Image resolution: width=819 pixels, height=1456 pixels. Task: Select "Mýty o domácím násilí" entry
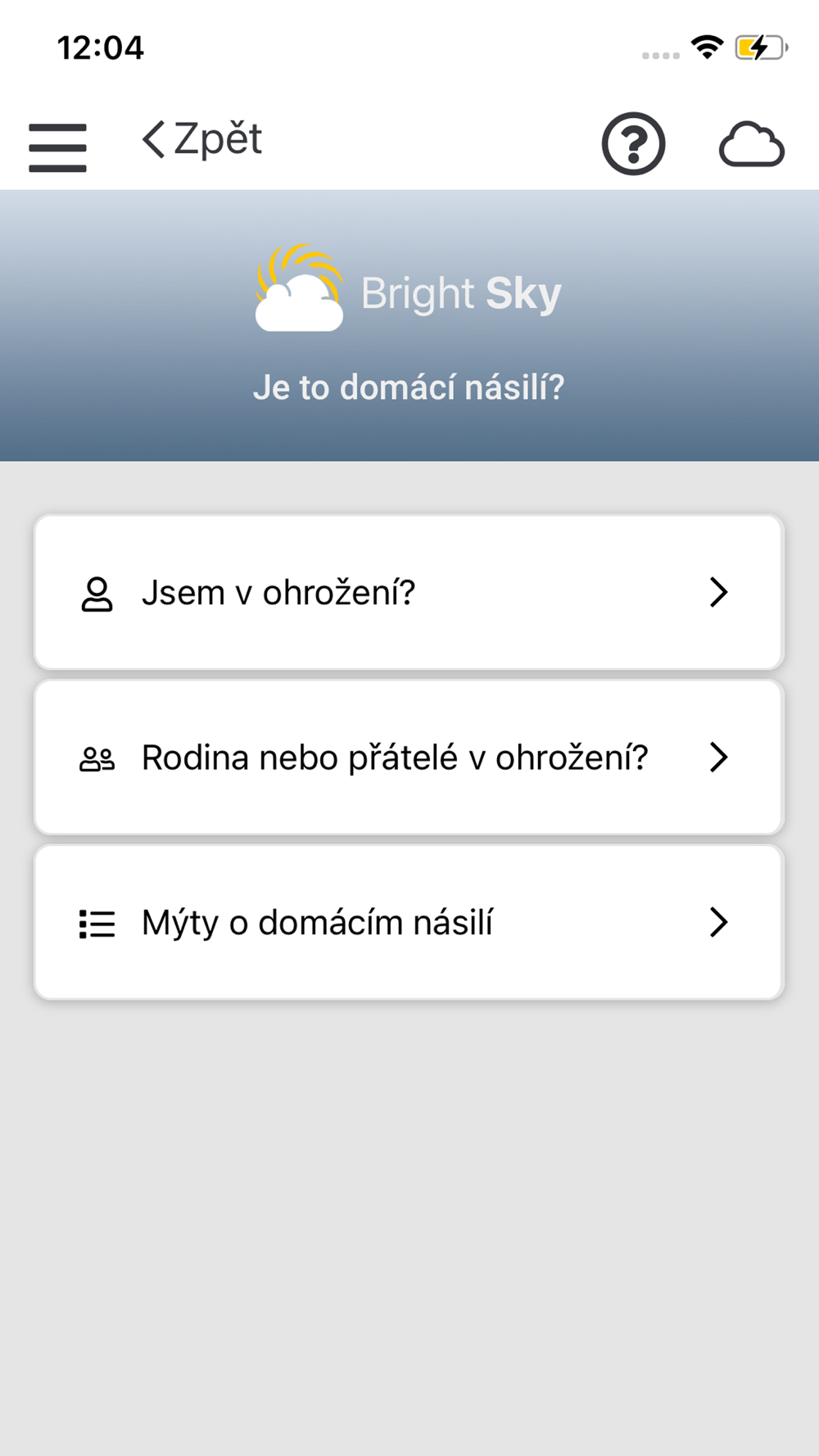pos(318,923)
